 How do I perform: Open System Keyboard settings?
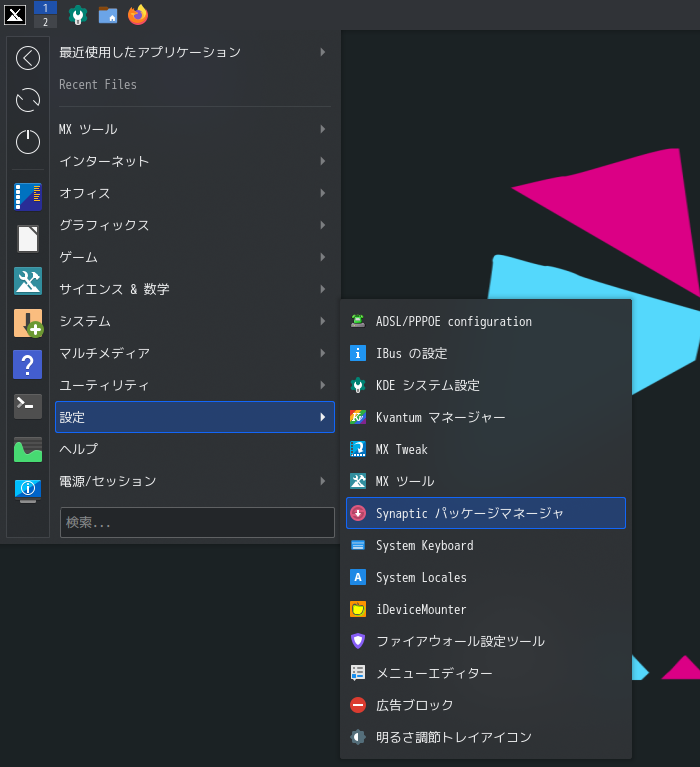click(486, 545)
